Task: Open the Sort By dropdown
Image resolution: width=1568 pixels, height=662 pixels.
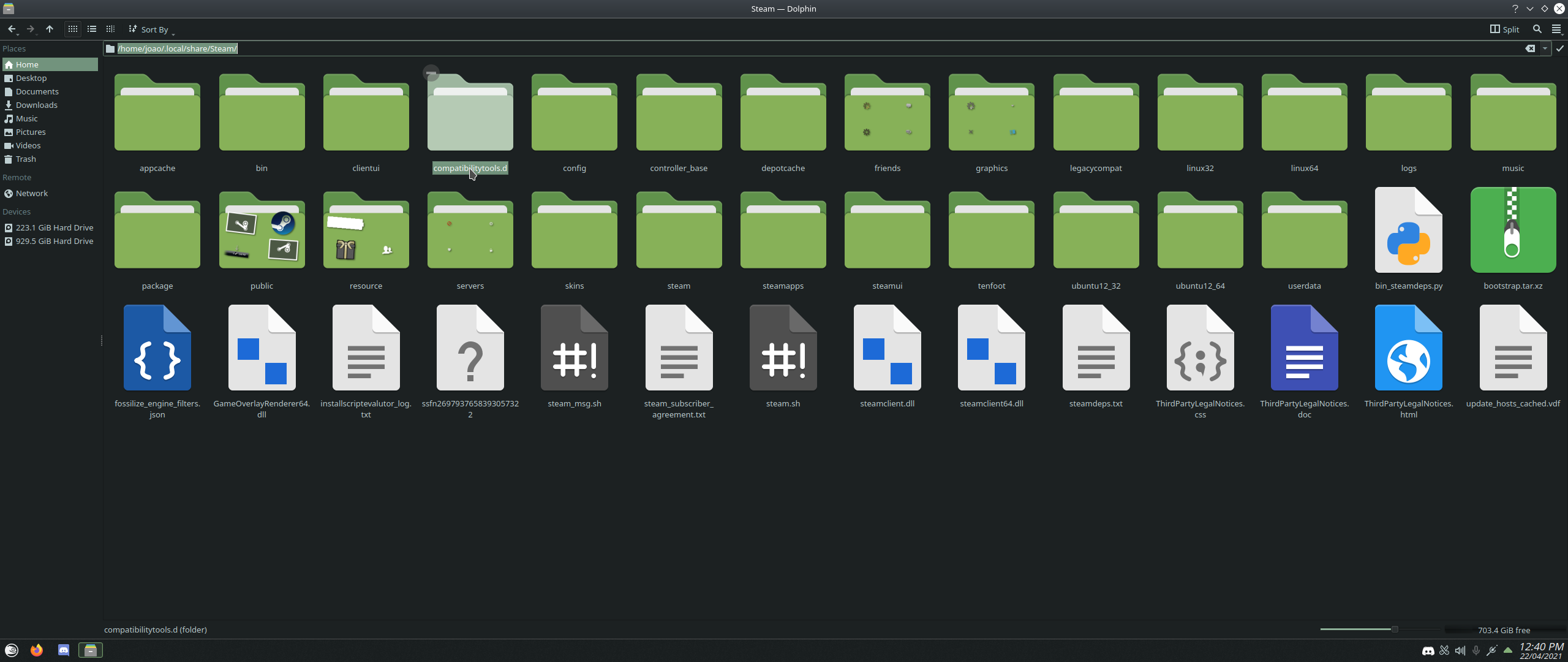Action: [x=151, y=29]
